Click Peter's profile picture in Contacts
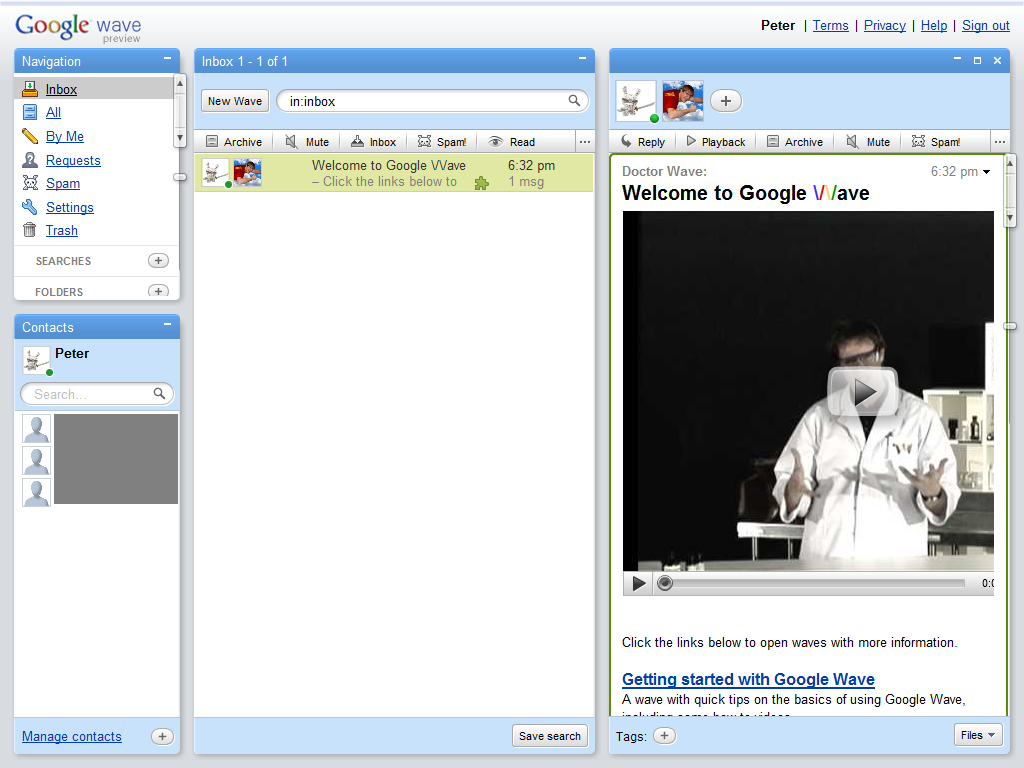 pyautogui.click(x=37, y=360)
